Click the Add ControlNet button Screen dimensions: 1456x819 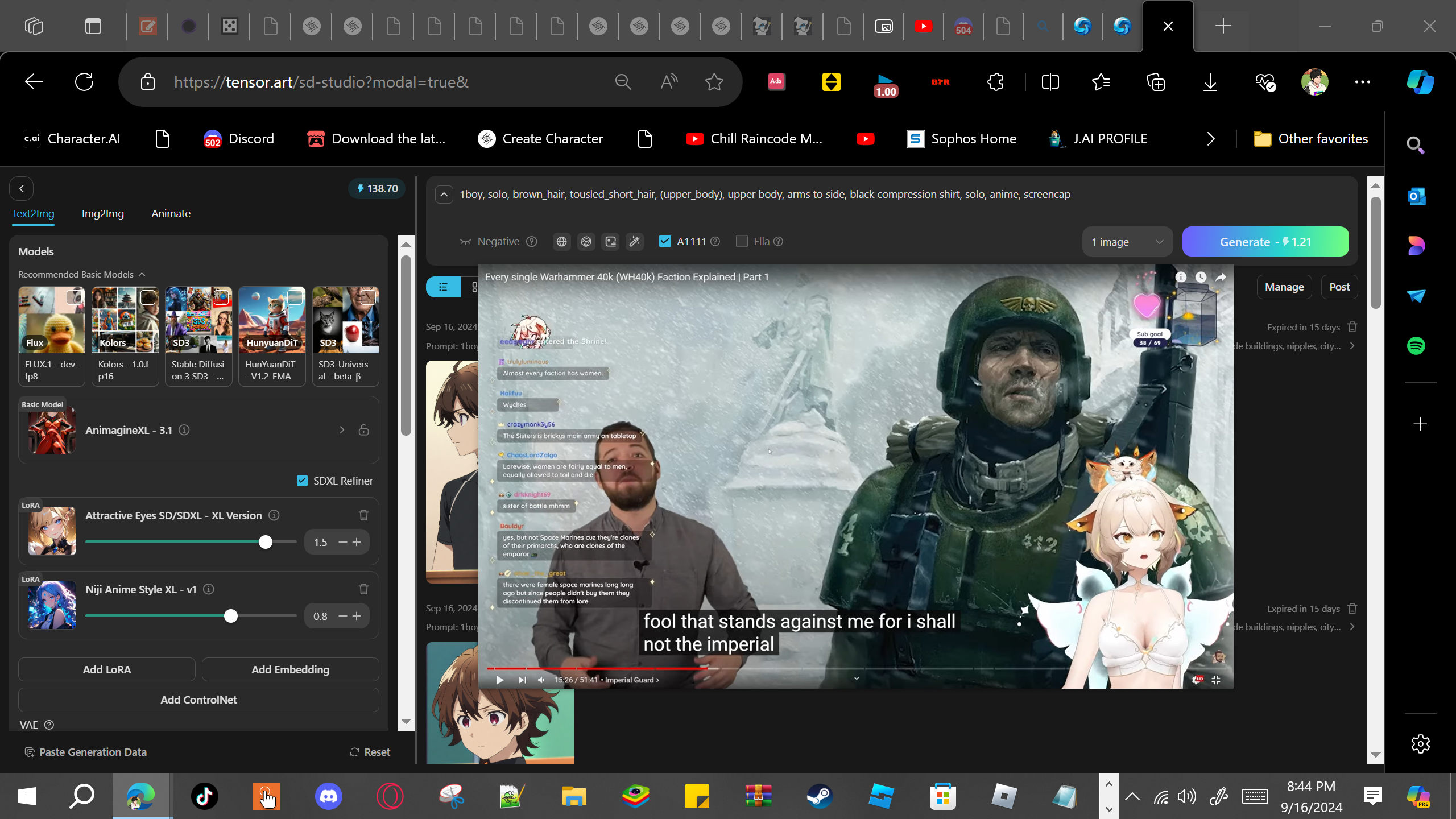pos(198,700)
